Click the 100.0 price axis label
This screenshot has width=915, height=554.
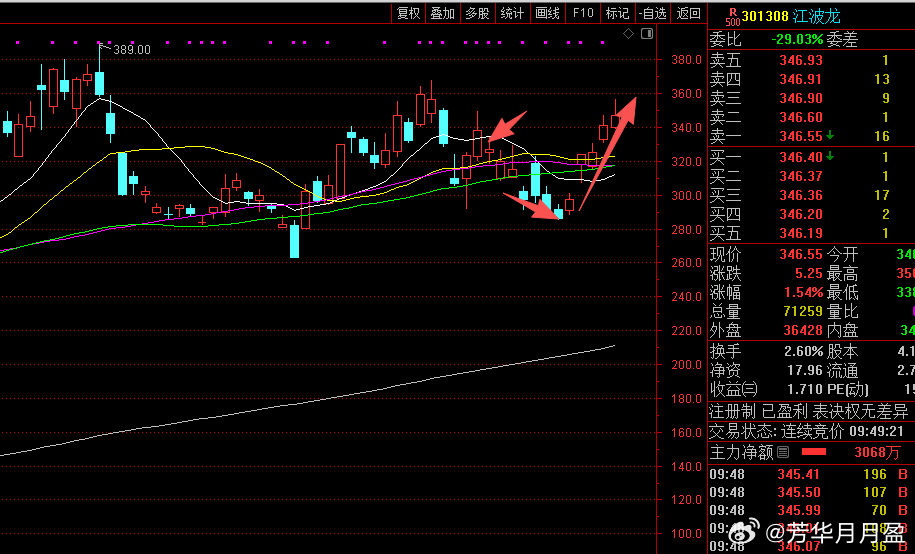point(686,534)
